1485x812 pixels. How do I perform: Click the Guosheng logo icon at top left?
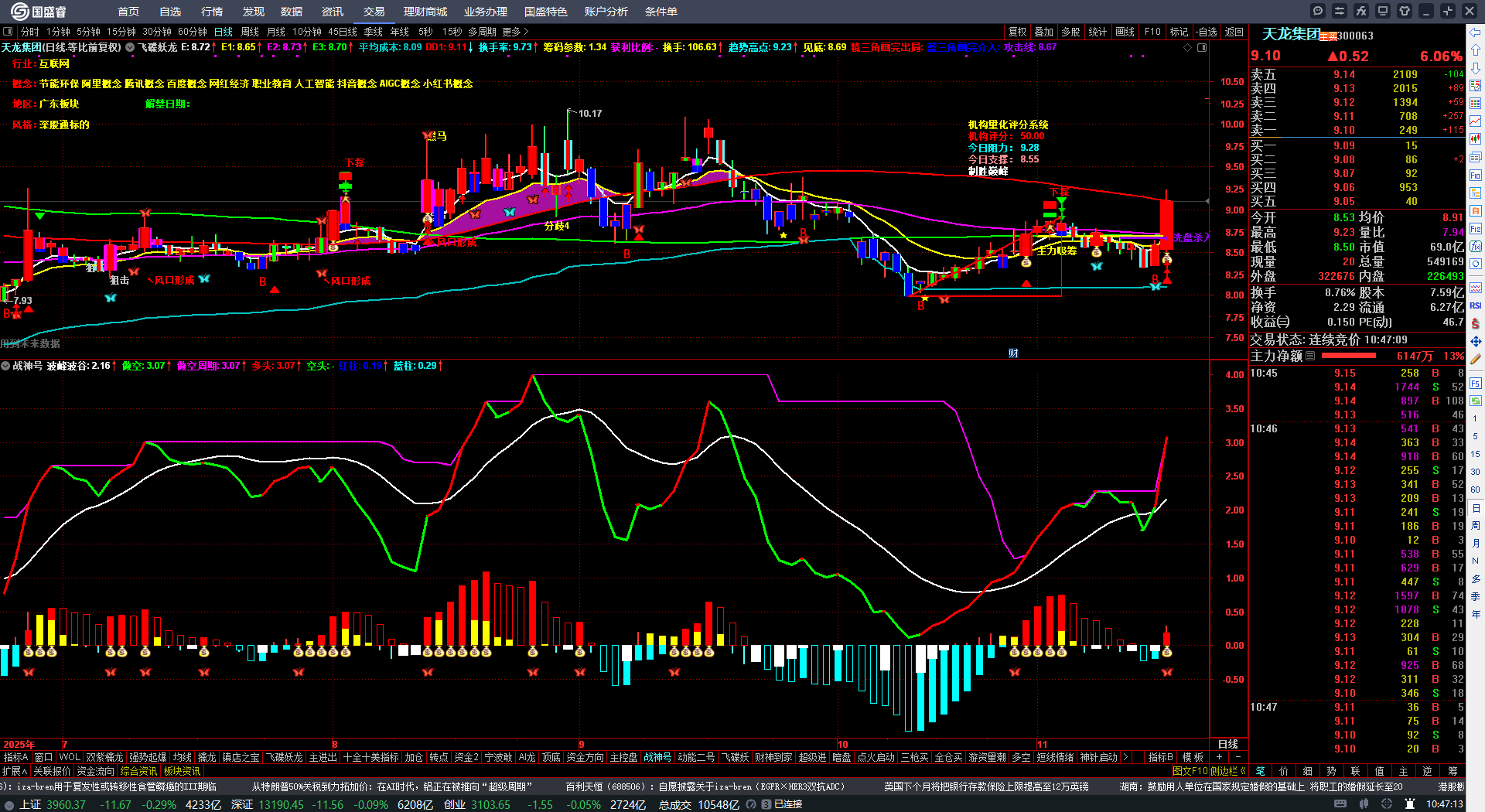coord(19,12)
